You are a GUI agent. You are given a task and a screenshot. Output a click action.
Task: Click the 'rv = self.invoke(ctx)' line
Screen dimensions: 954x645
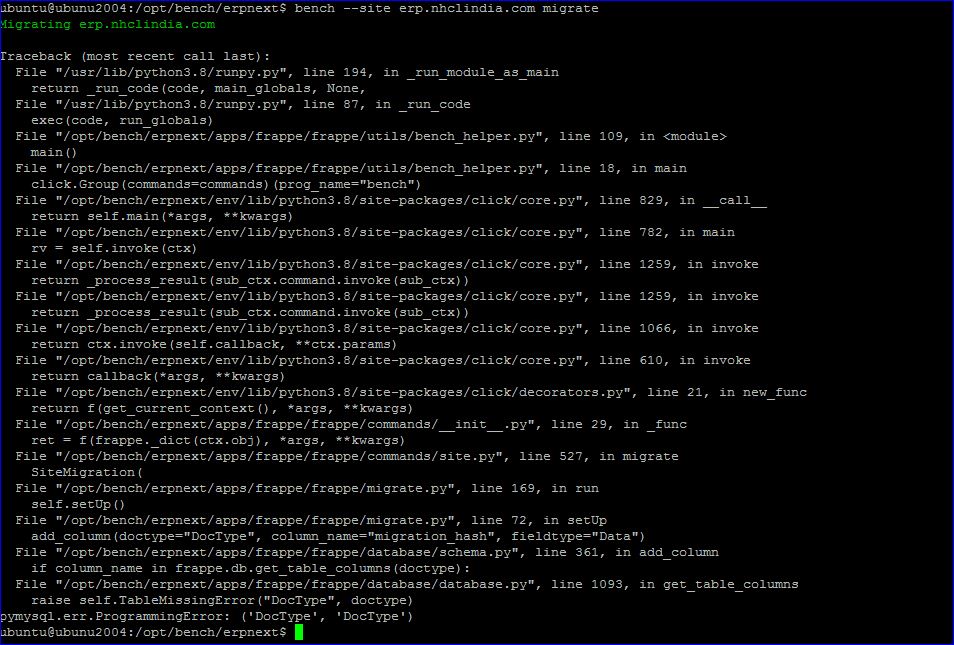[114, 248]
